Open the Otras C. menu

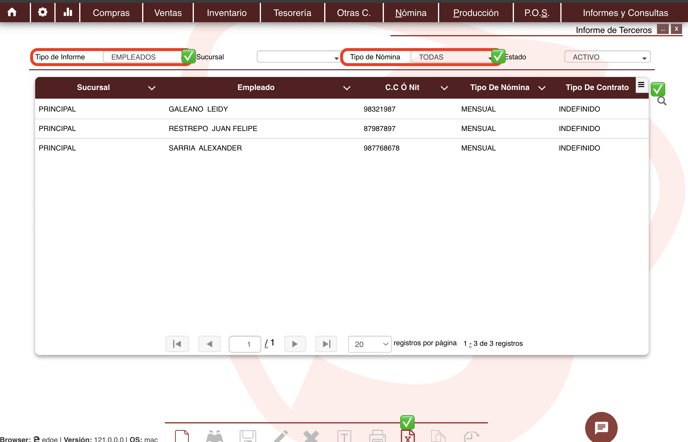(x=354, y=13)
